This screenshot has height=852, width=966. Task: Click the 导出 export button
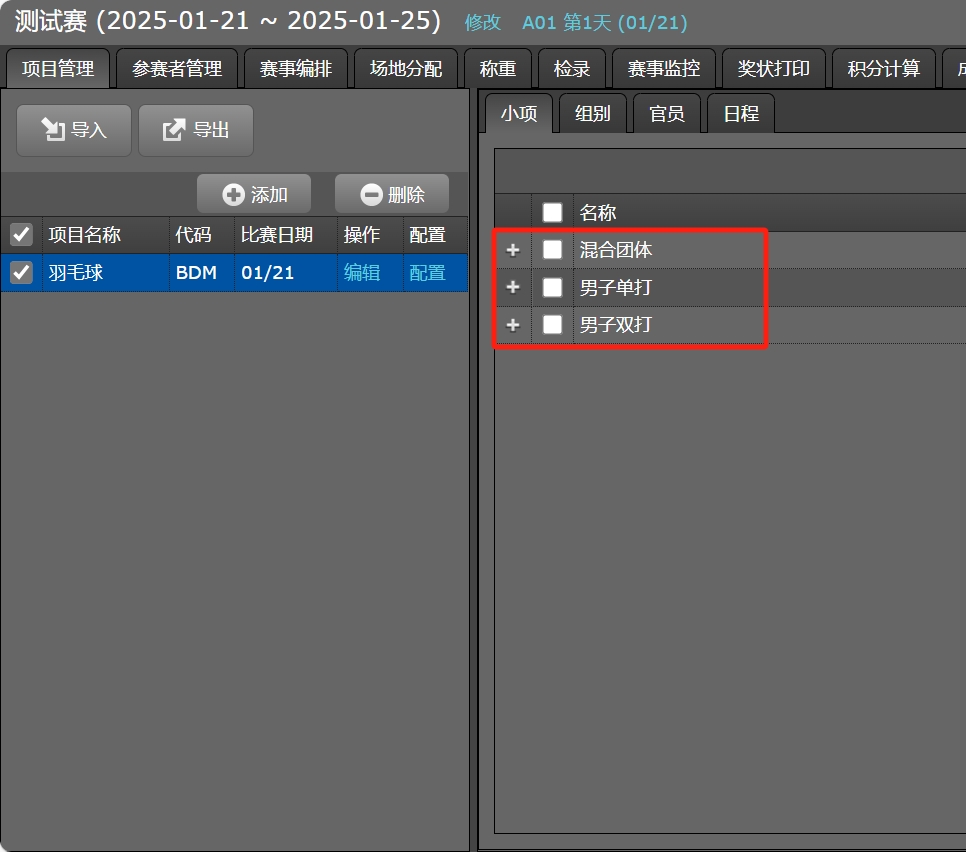pos(196,130)
